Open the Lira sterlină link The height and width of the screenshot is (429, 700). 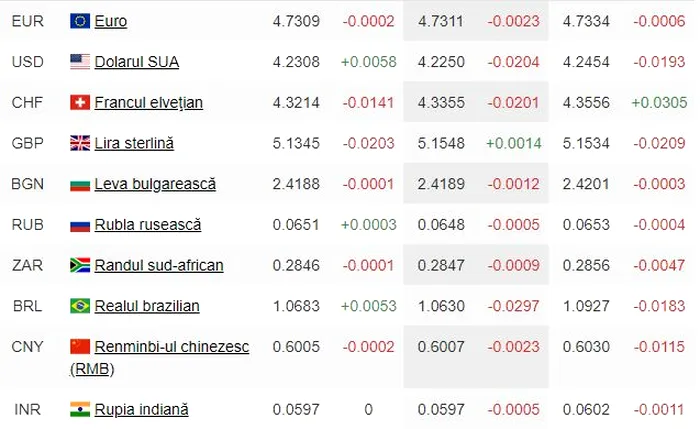coord(134,144)
